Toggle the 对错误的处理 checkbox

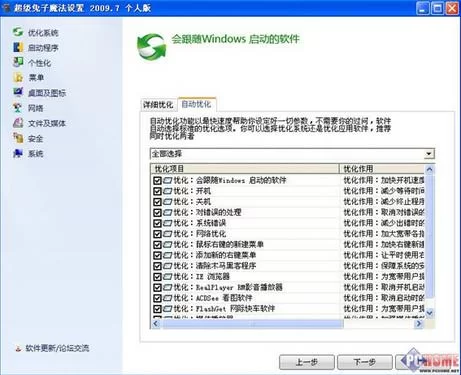157,213
